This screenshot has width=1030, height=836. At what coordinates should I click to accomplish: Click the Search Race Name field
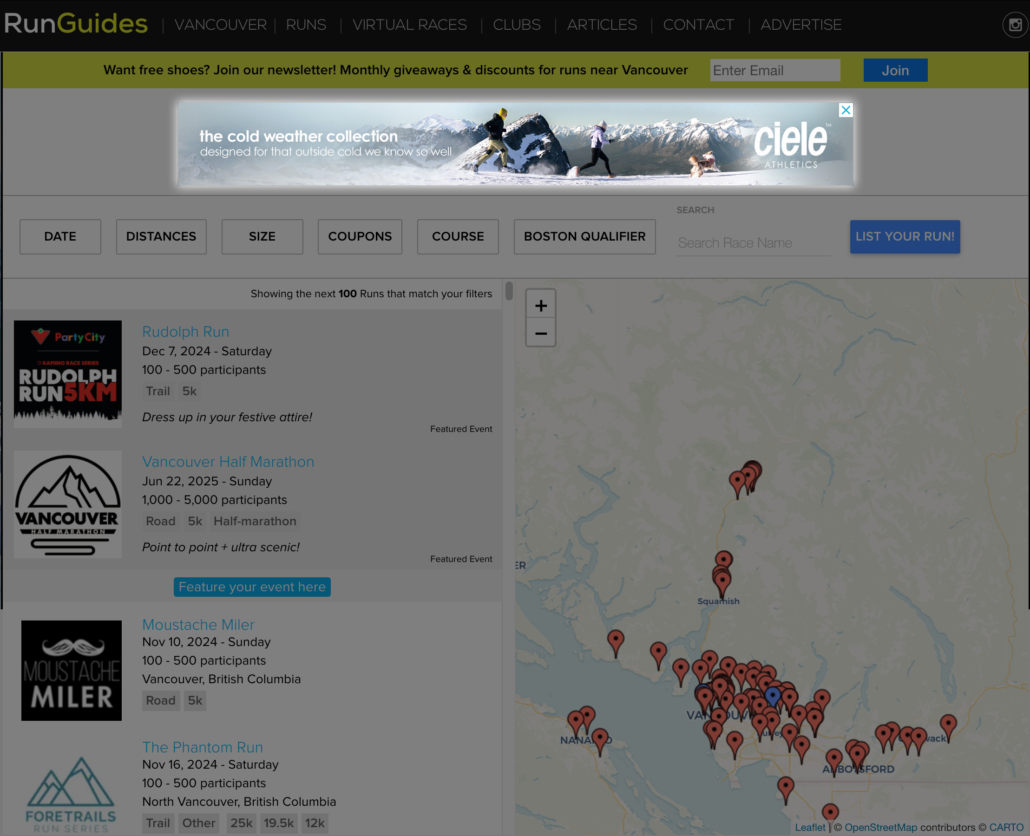[753, 243]
